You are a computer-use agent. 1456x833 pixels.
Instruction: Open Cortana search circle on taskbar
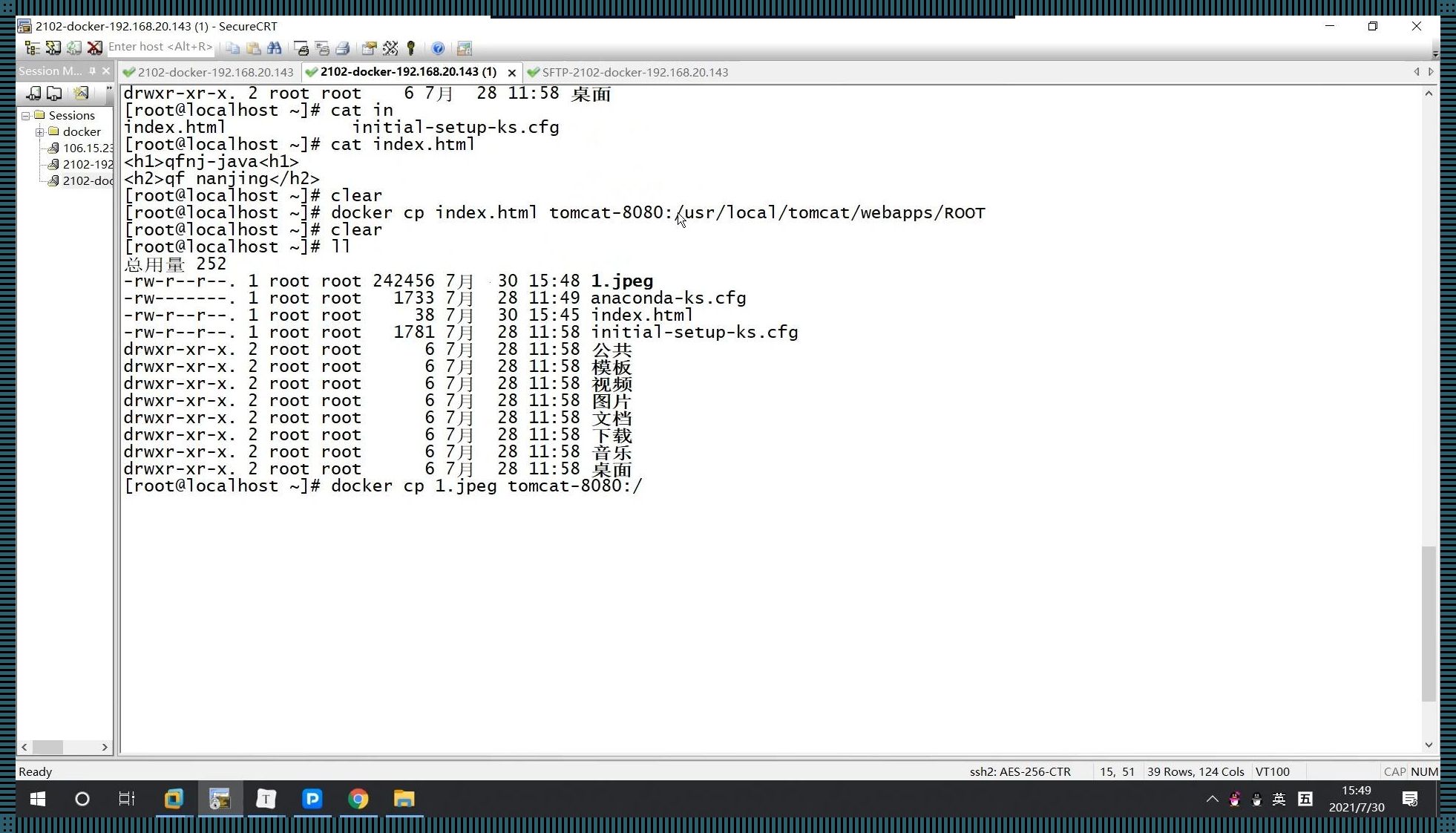(x=82, y=799)
